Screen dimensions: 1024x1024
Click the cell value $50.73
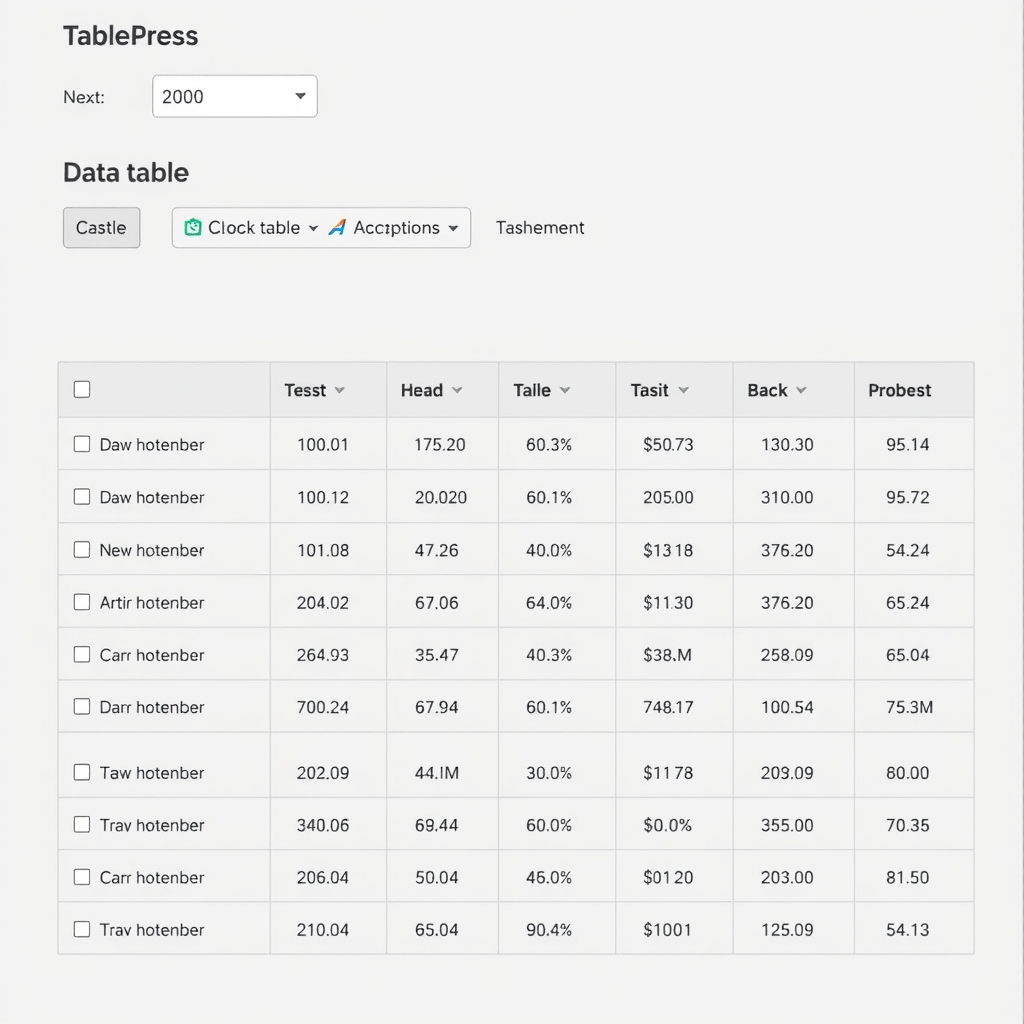click(x=668, y=445)
